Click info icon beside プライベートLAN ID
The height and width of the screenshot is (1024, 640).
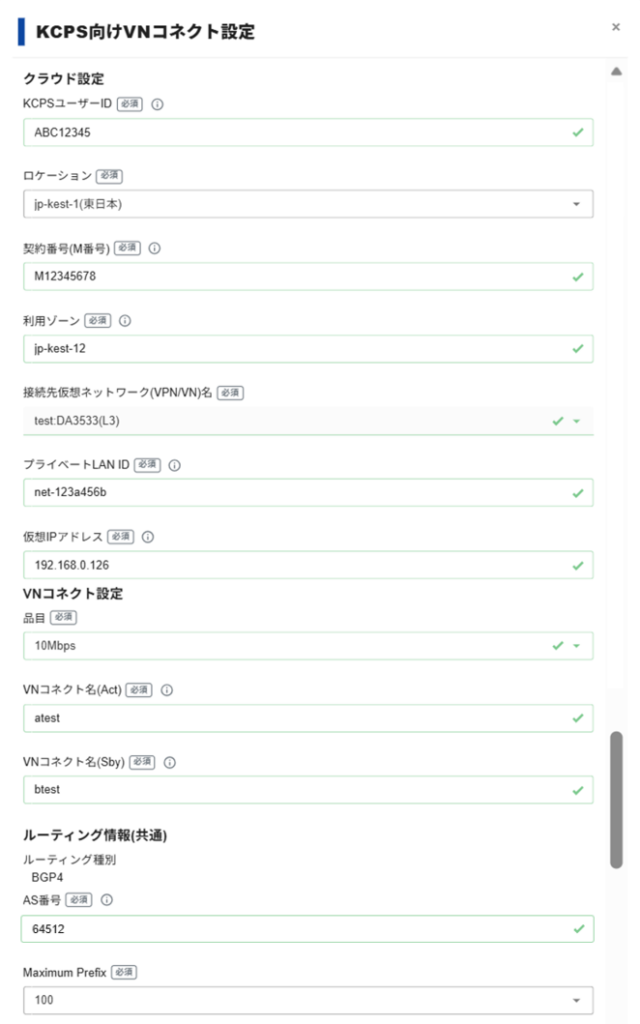(174, 465)
